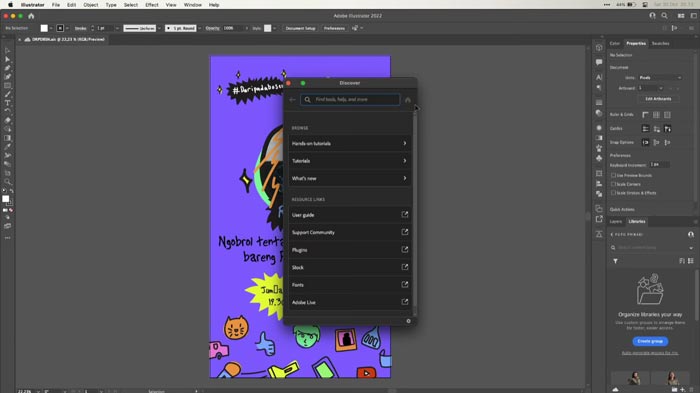Click the Libraries filter funnel icon
This screenshot has height=393, width=700.
click(x=615, y=261)
